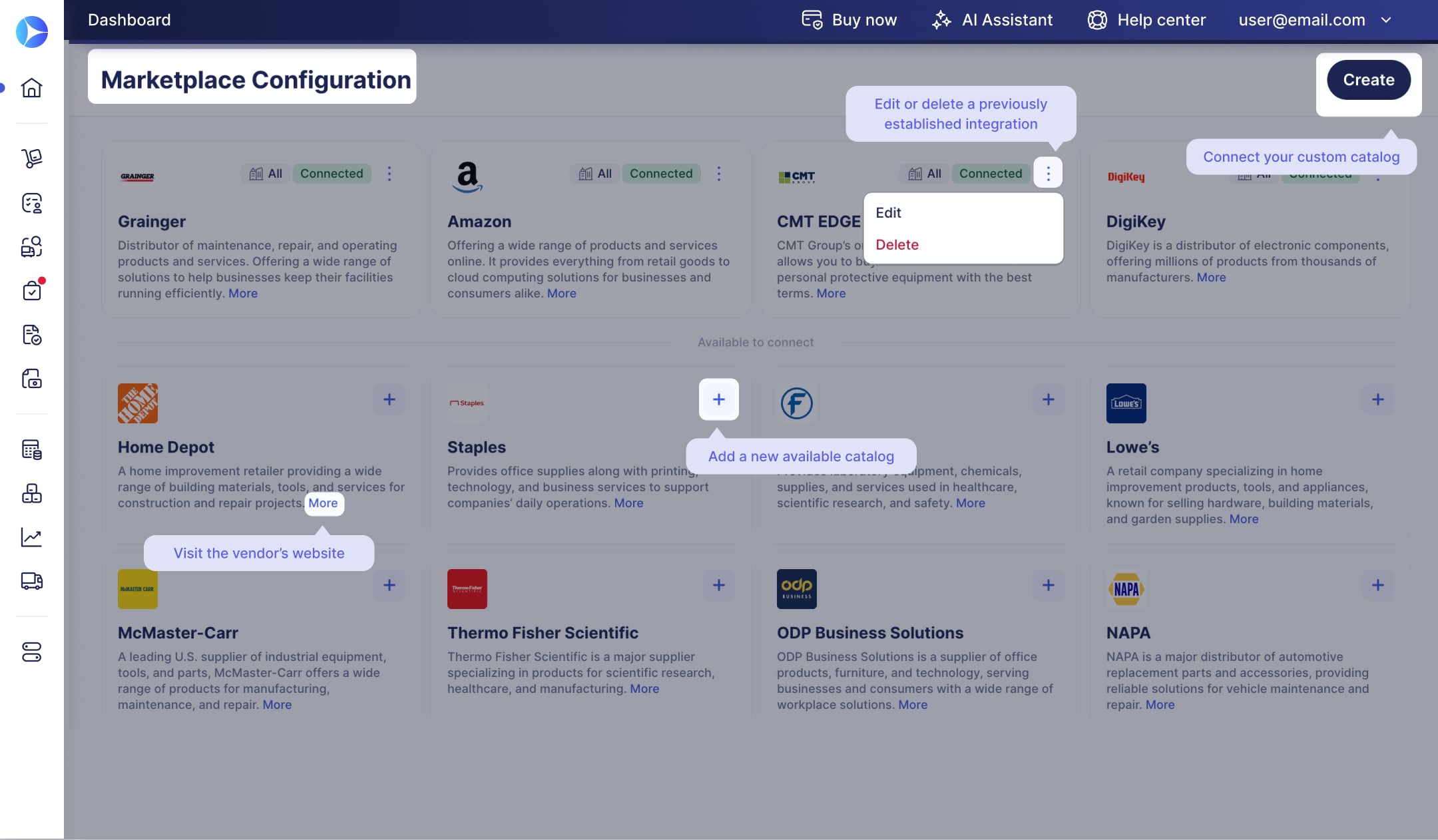Add the Home Depot catalog plus icon
Image resolution: width=1438 pixels, height=840 pixels.
(389, 399)
